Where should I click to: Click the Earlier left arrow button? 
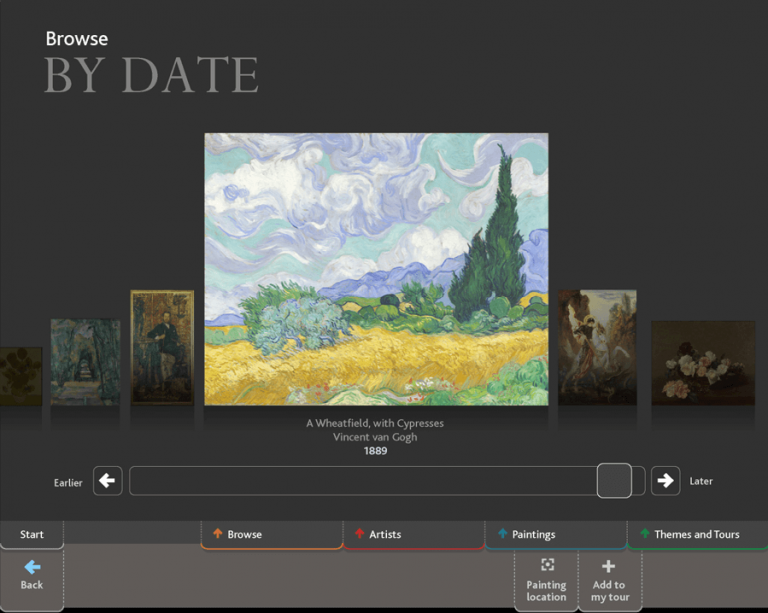coord(107,481)
